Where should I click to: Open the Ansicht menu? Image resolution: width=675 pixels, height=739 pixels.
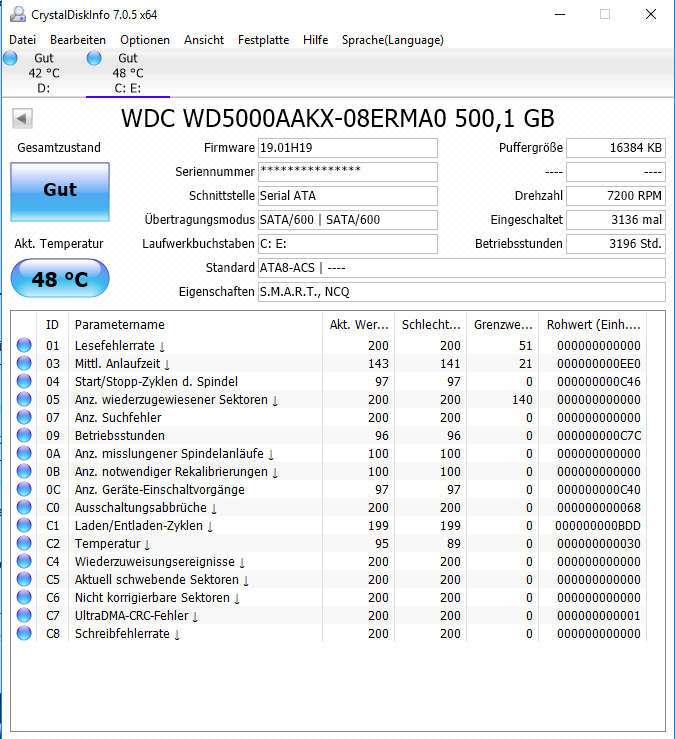tap(204, 40)
